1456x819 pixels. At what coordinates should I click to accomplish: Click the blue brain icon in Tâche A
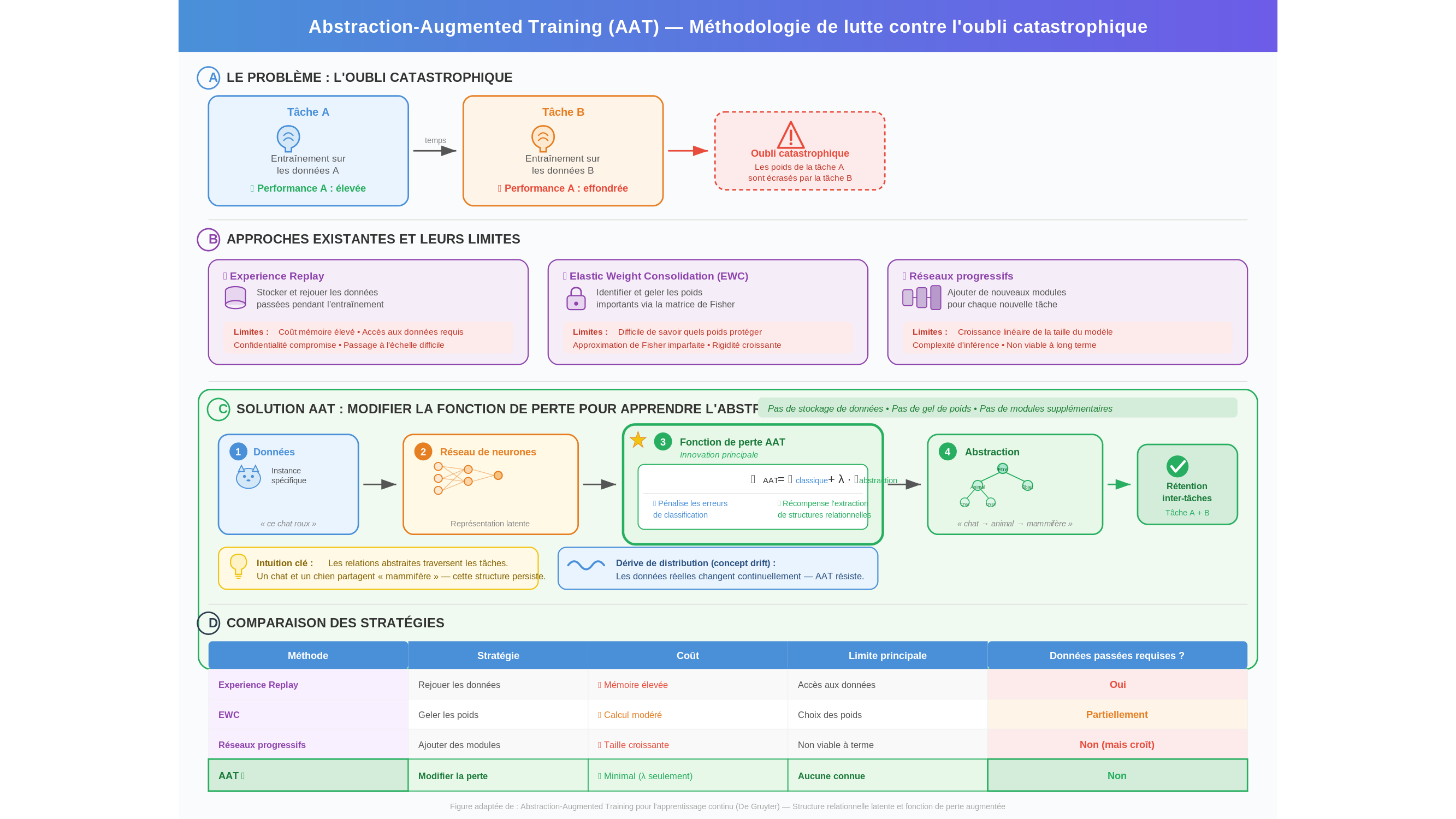click(288, 138)
